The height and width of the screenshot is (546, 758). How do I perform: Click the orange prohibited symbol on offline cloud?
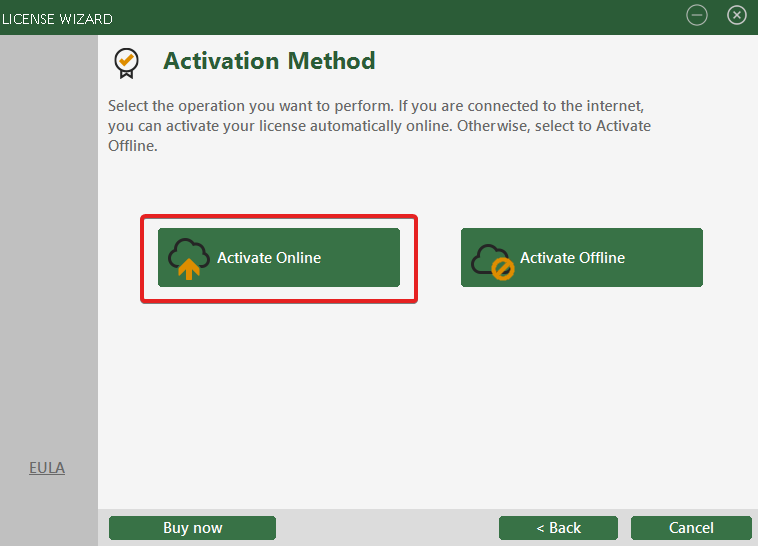[x=503, y=270]
